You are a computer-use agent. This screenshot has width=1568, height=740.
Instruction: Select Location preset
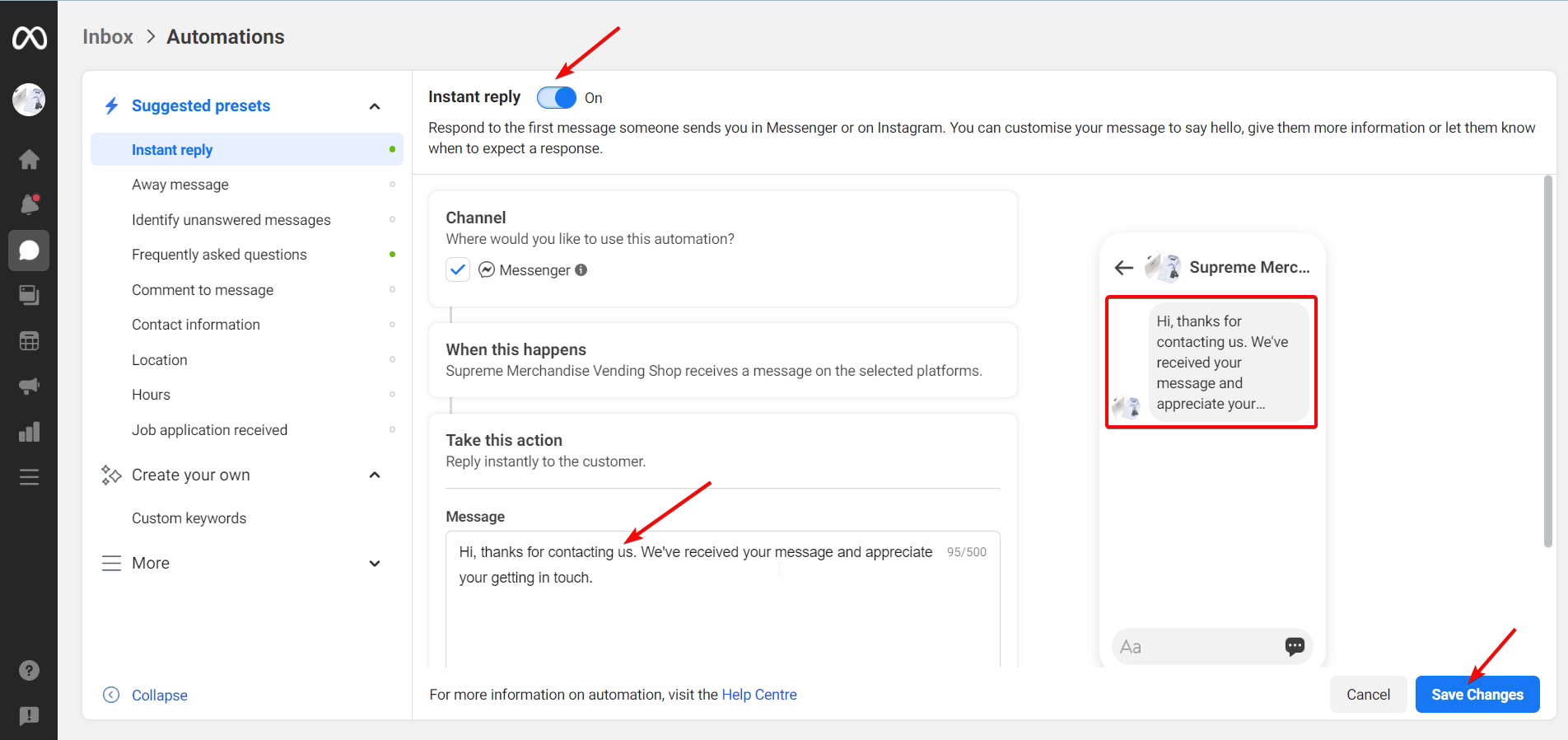tap(247, 359)
